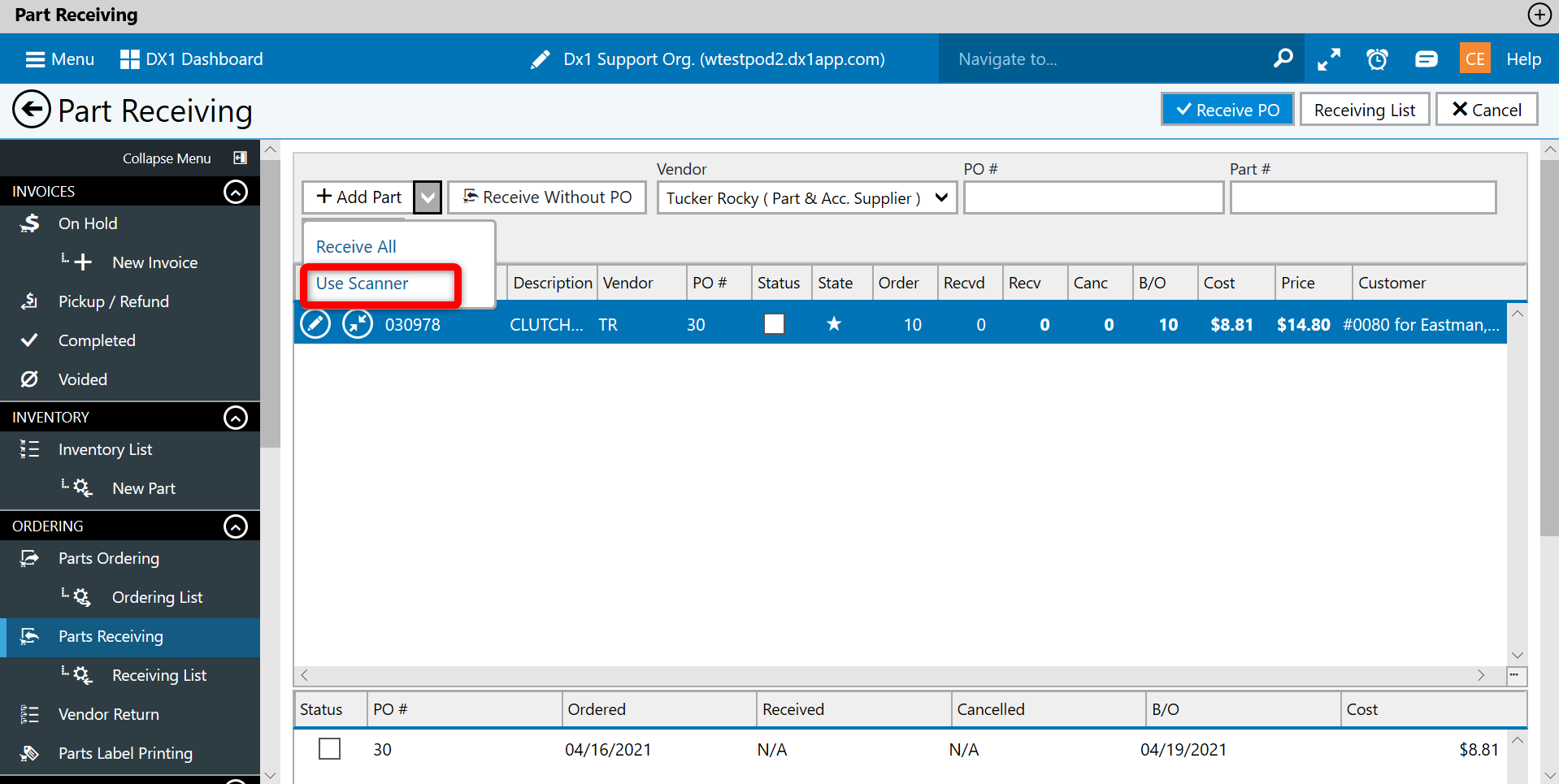
Task: Toggle the star State on row 030978
Action: pos(834,324)
